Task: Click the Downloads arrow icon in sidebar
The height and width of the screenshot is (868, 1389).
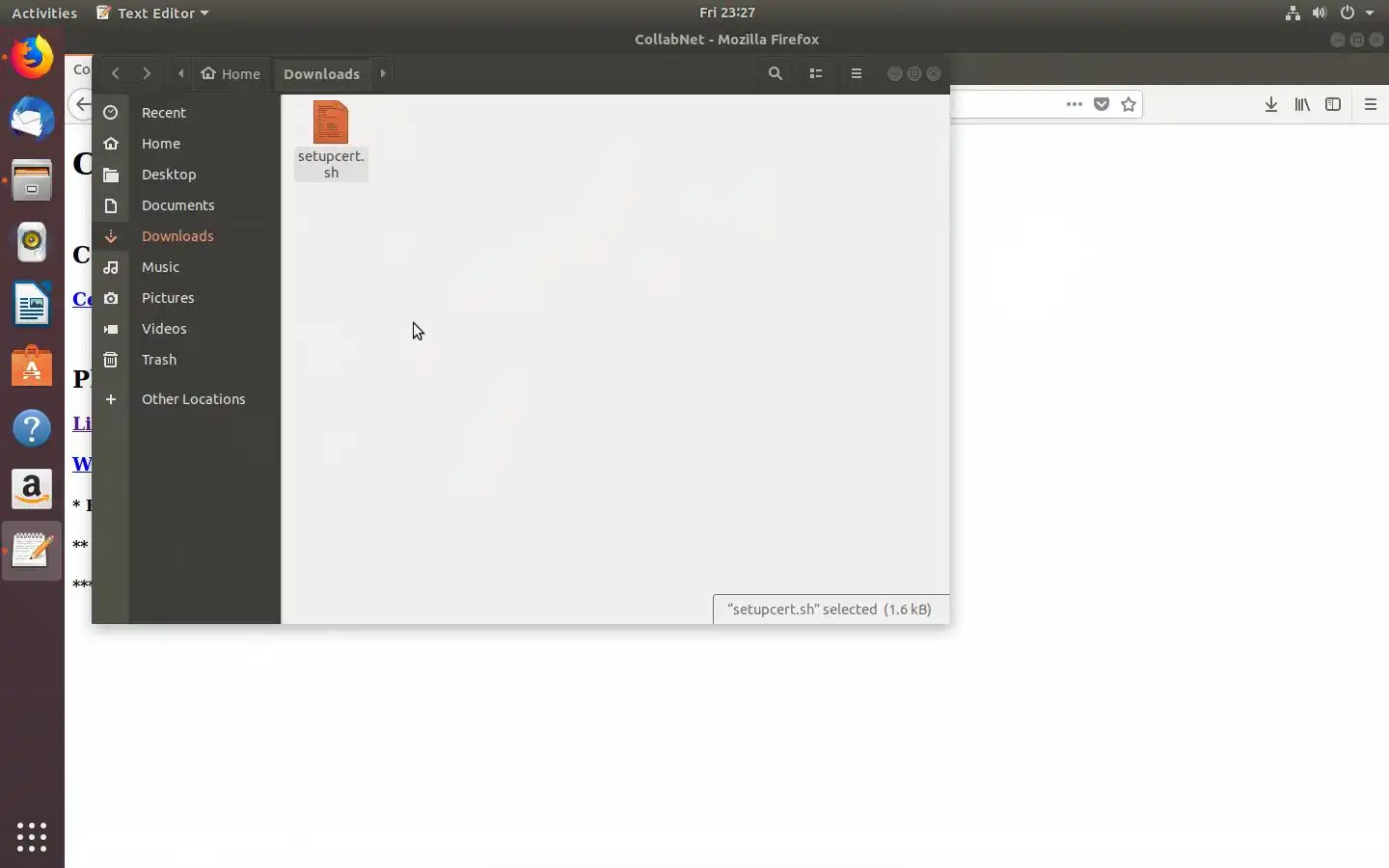Action: [111, 236]
